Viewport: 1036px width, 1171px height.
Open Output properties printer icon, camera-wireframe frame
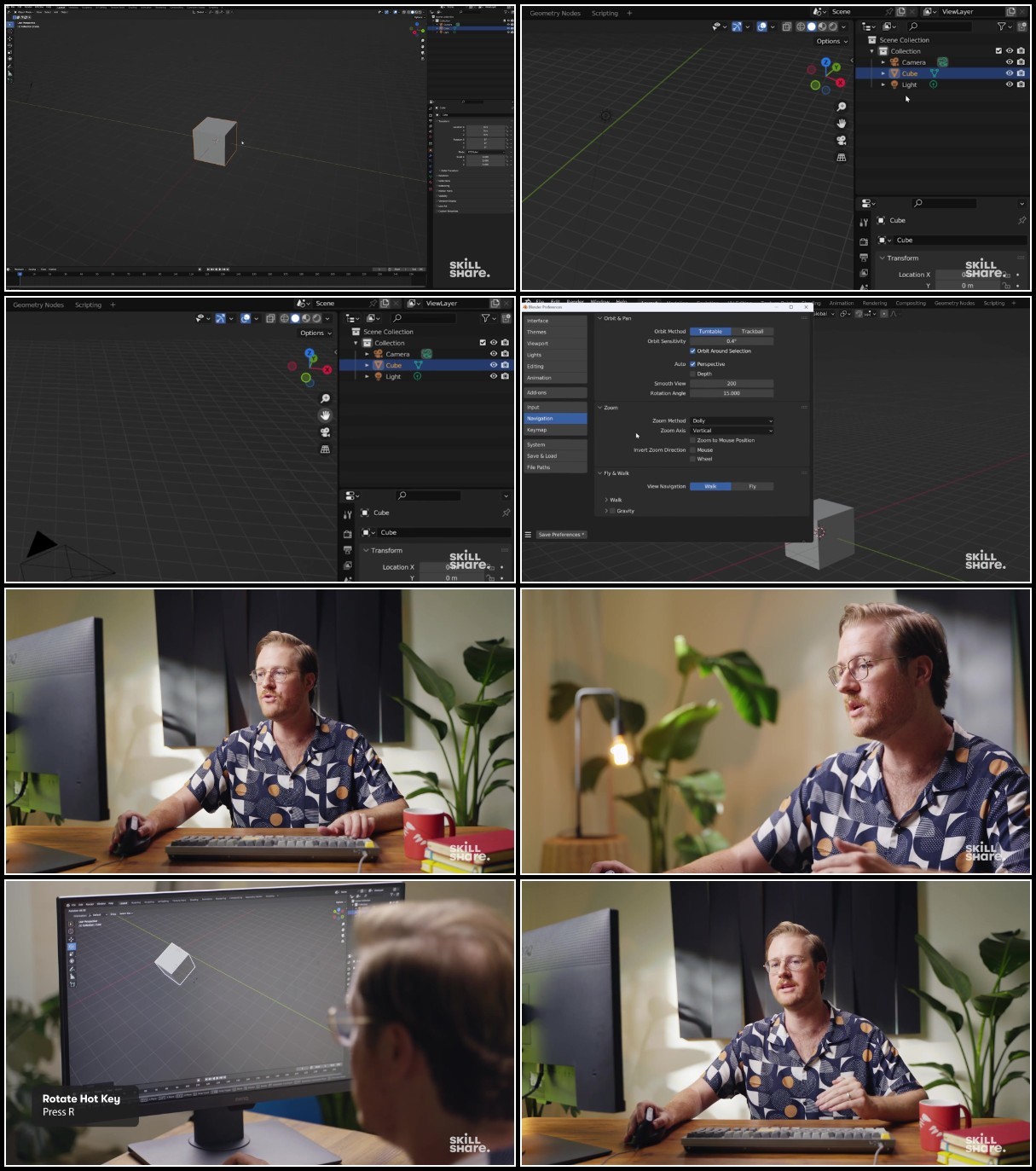click(x=347, y=549)
